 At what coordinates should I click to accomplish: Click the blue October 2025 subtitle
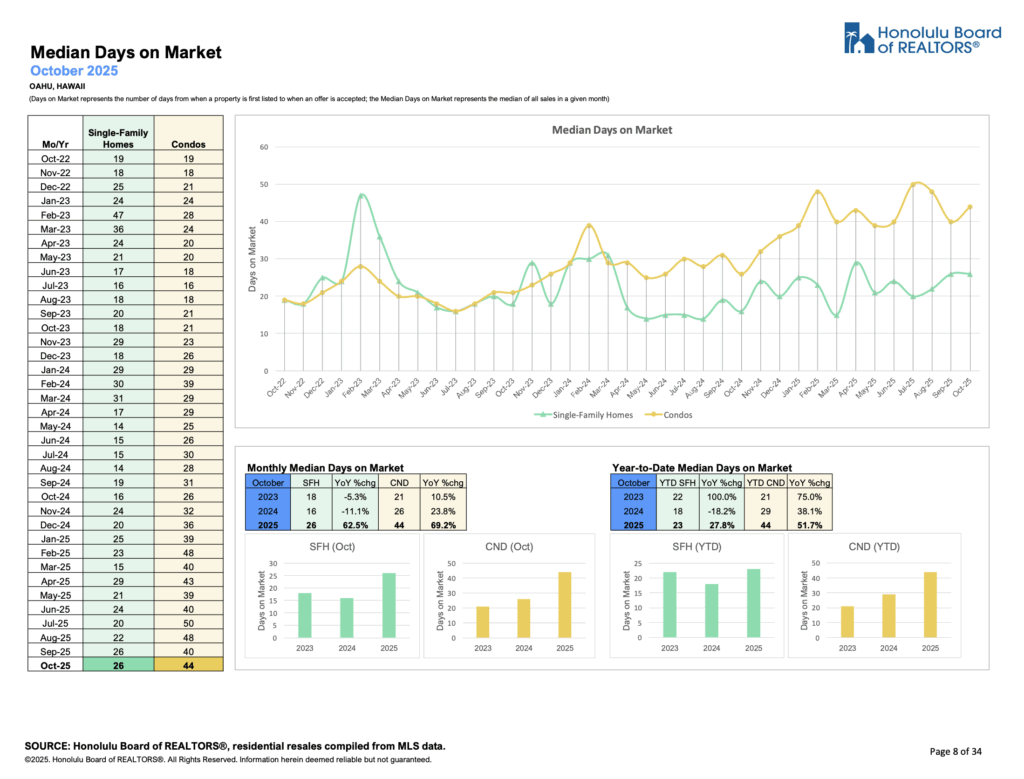click(74, 71)
